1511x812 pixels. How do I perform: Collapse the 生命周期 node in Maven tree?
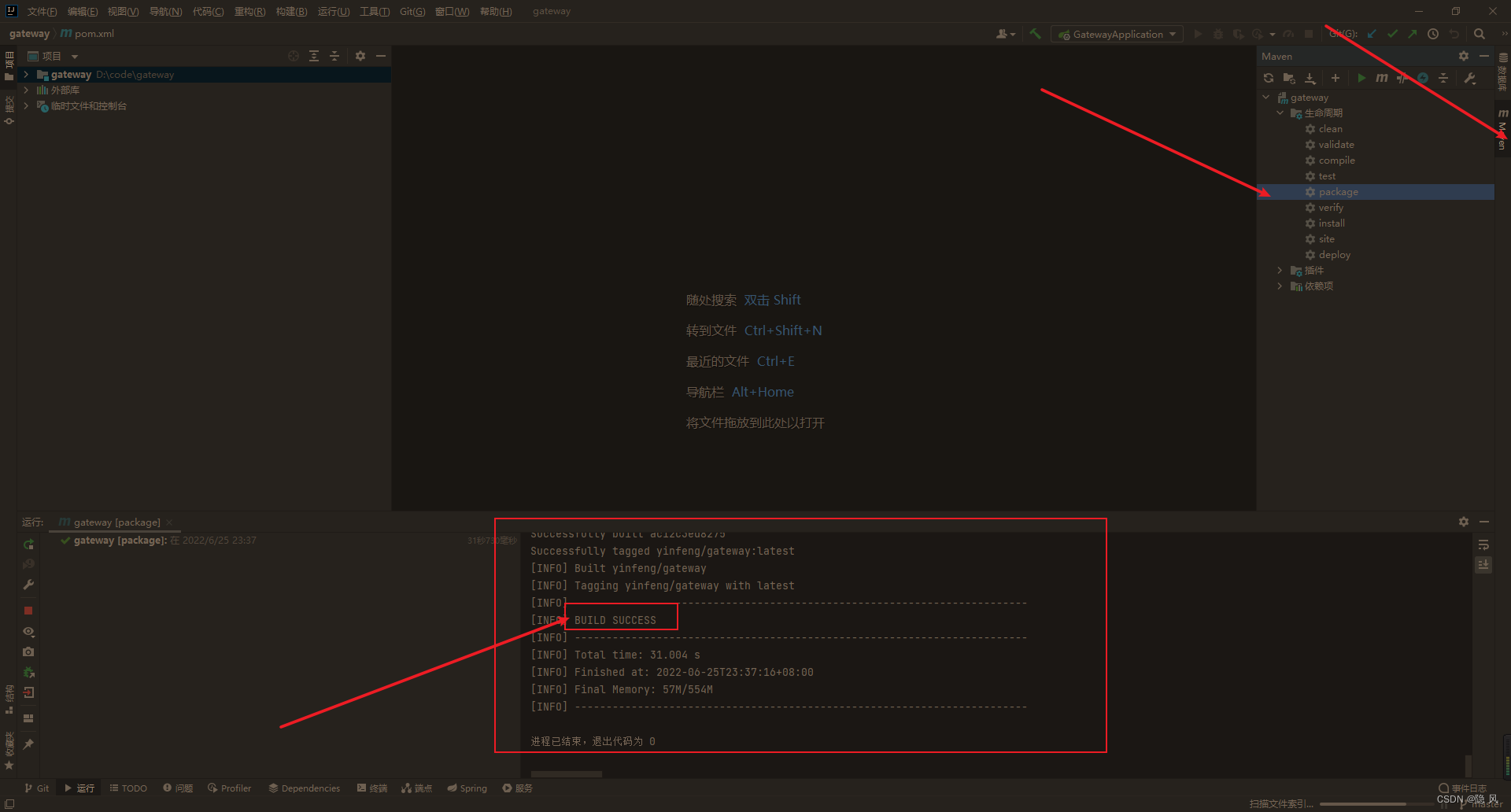pos(1280,113)
